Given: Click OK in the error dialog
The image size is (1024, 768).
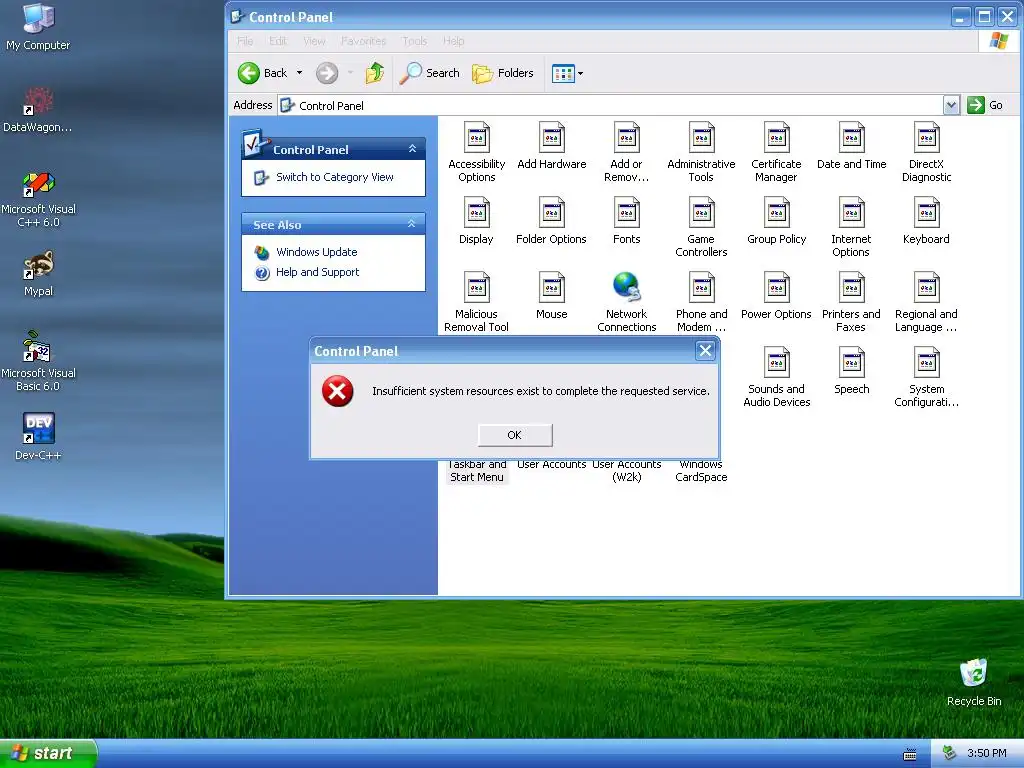Looking at the screenshot, I should tap(515, 435).
